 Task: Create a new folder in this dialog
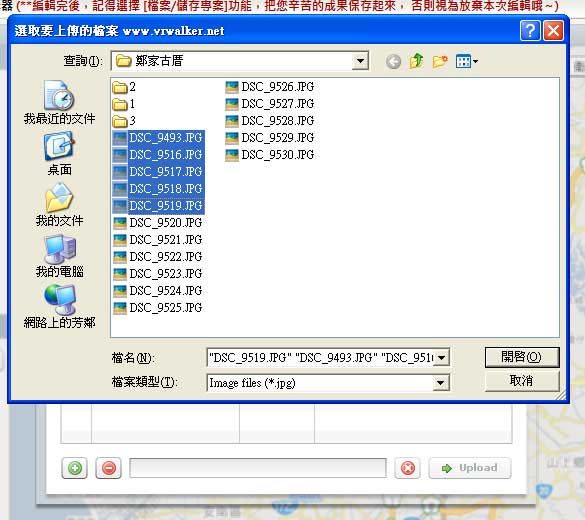click(440, 61)
